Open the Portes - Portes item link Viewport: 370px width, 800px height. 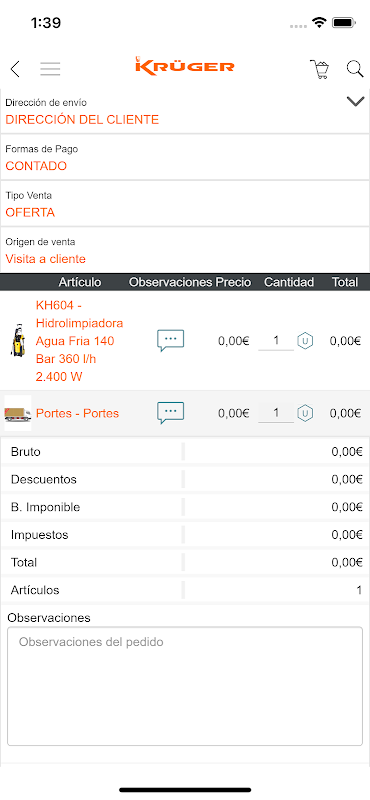[x=77, y=413]
